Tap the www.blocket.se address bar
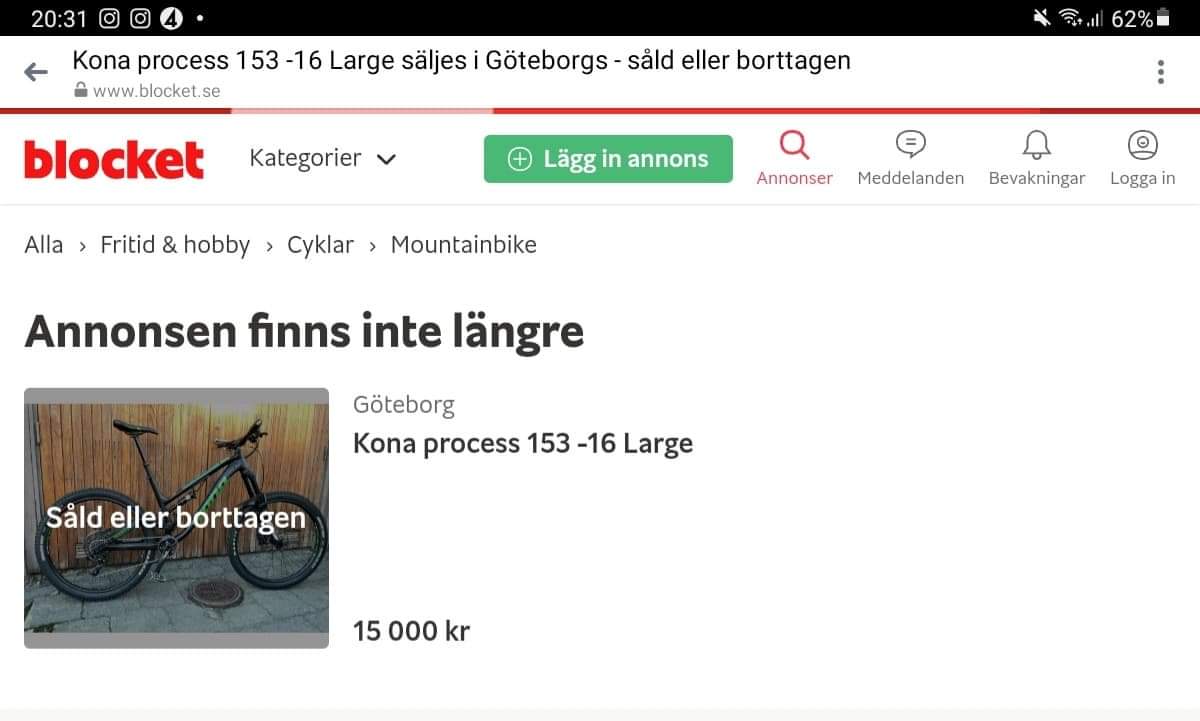Image resolution: width=1200 pixels, height=721 pixels. [157, 90]
